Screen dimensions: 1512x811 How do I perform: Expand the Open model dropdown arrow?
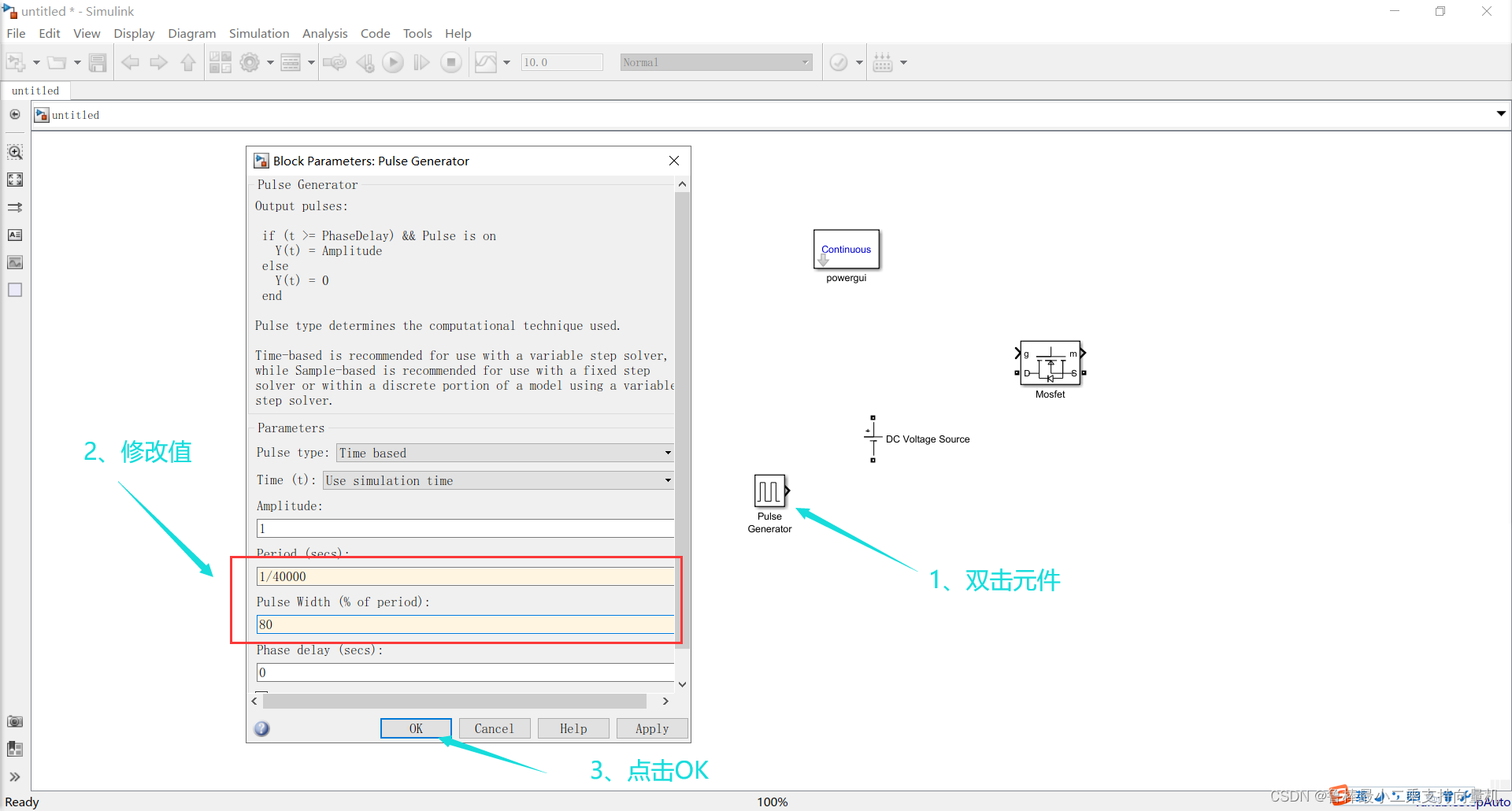77,62
